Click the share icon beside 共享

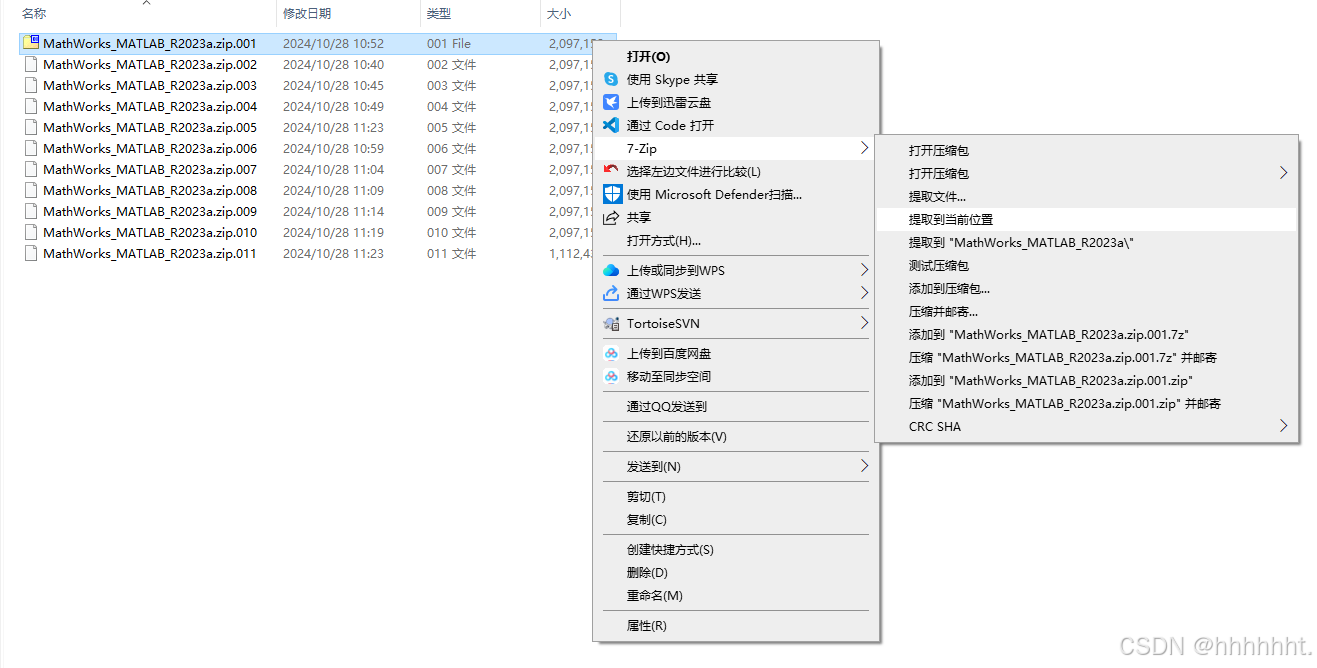[611, 217]
